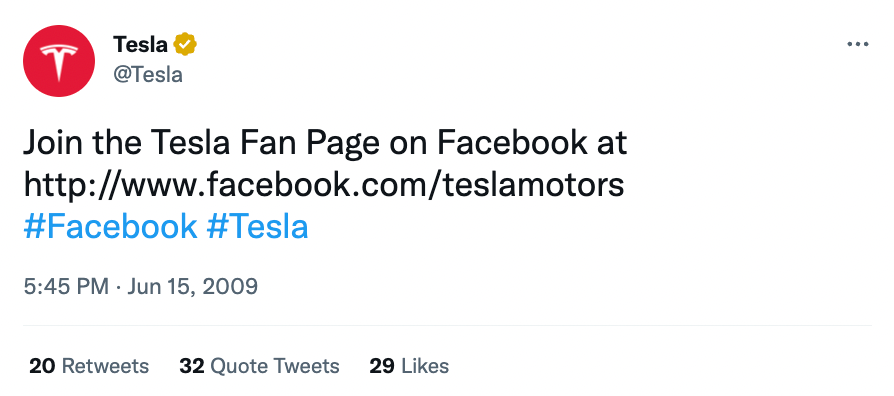
Task: Click the Jun 15, 2009 date
Action: coord(192,286)
